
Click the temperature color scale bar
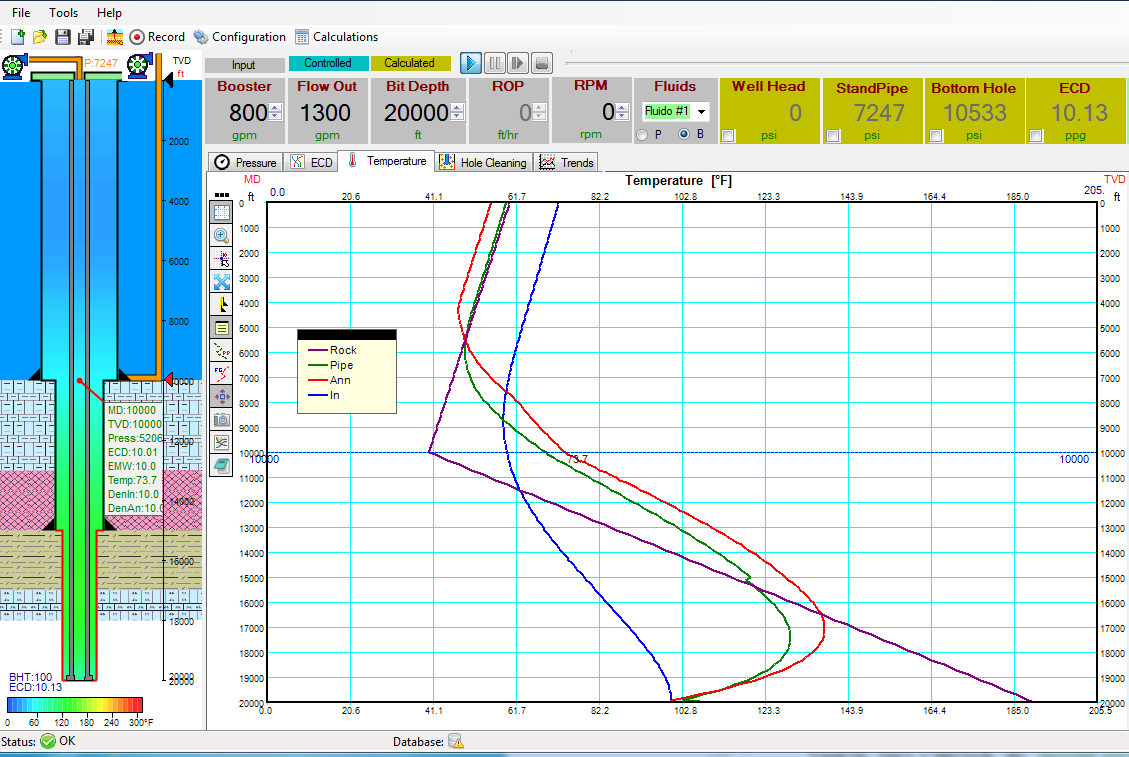[75, 705]
